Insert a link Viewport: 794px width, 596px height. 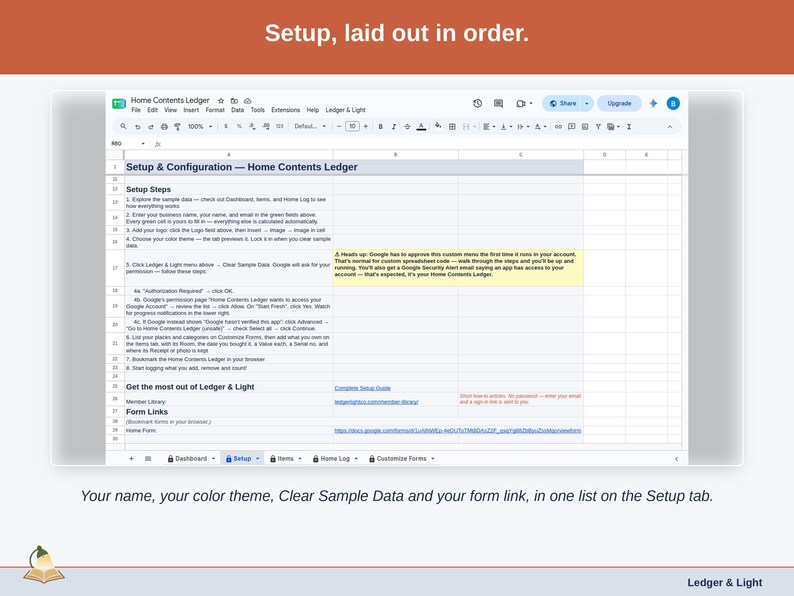coord(558,127)
